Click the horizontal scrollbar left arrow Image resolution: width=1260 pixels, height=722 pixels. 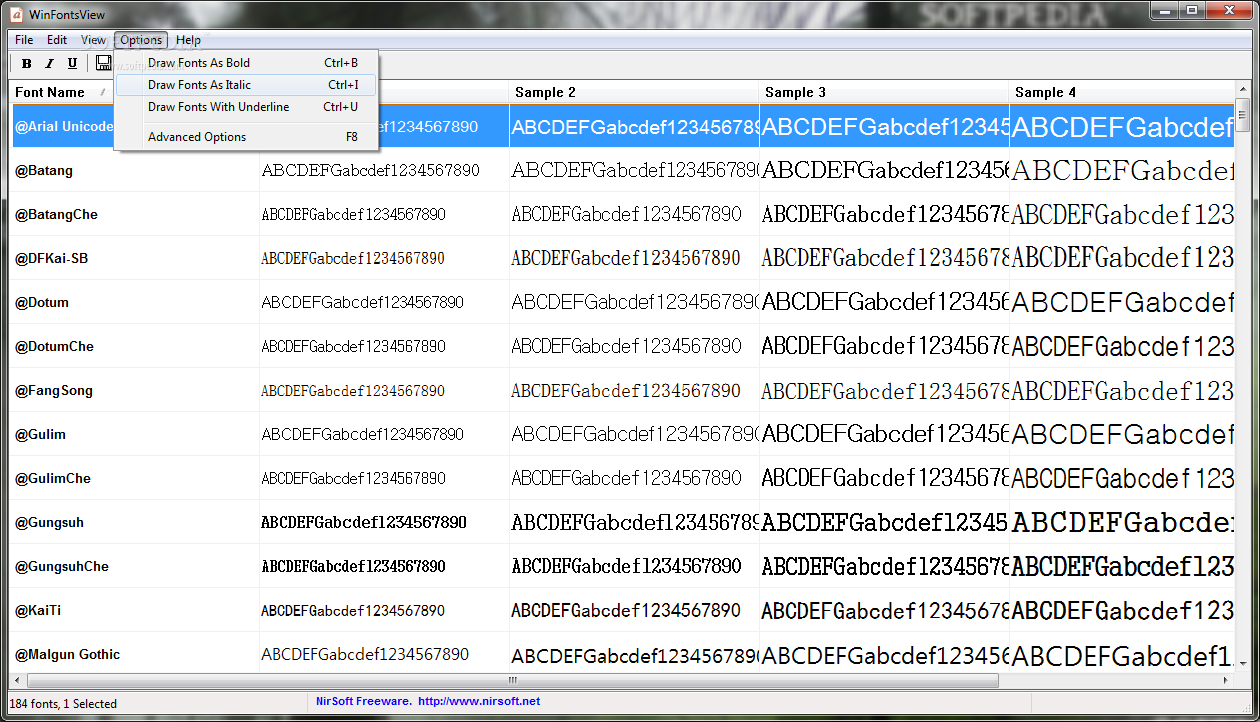pyautogui.click(x=19, y=681)
